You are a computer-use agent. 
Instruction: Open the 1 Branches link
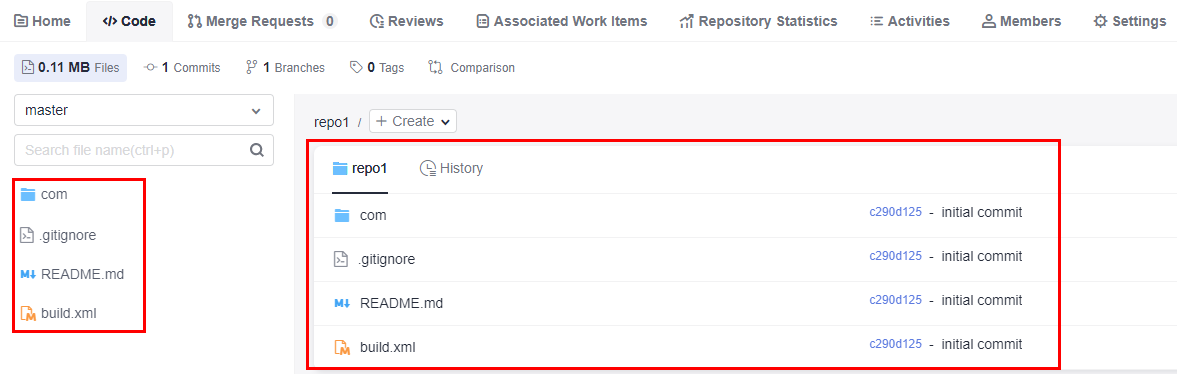point(285,68)
